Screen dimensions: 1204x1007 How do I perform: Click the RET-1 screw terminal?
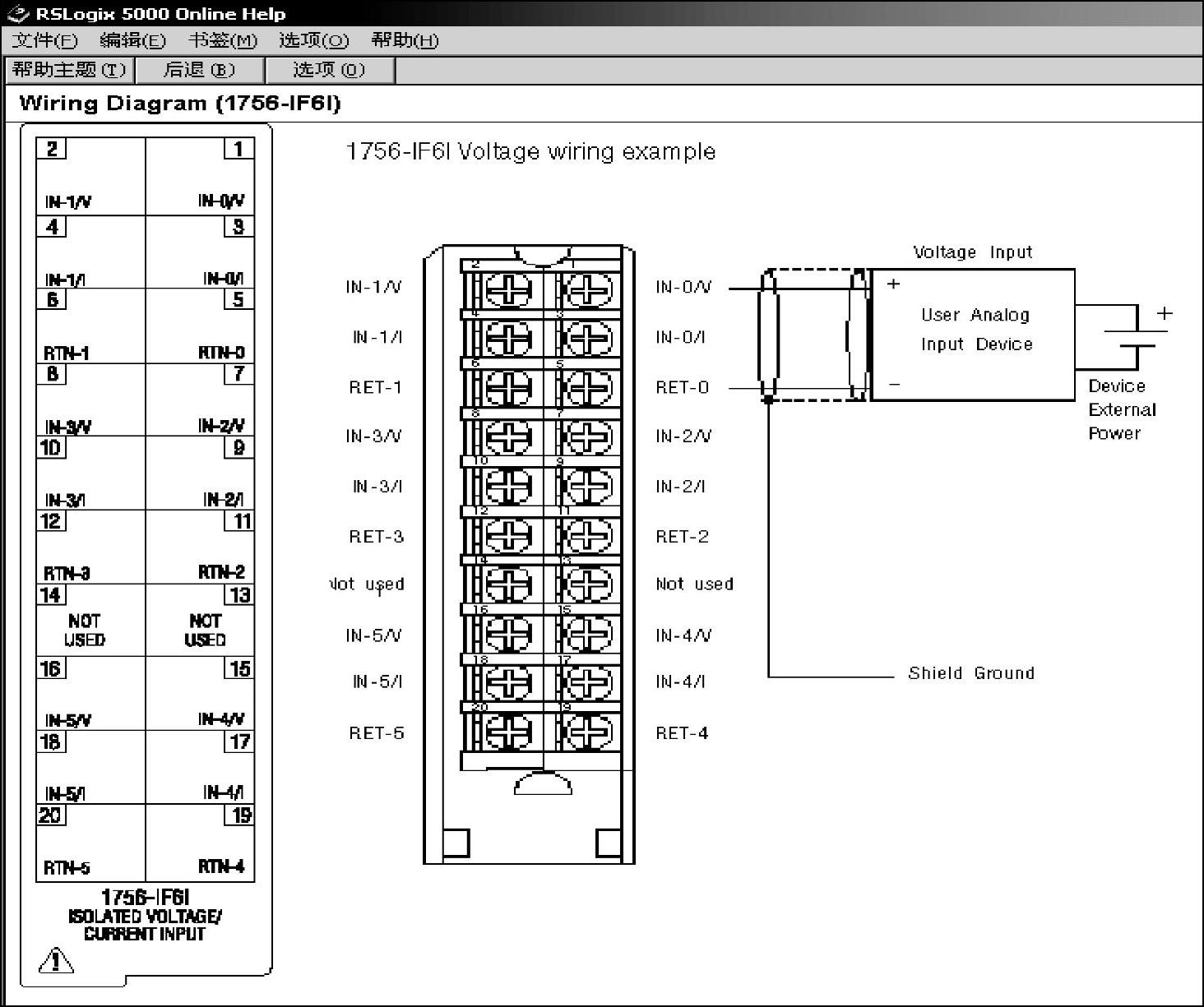pyautogui.click(x=509, y=388)
